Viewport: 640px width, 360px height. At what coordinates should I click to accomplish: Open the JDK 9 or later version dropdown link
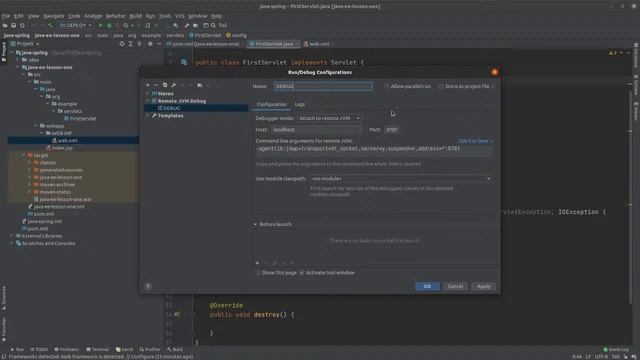pyautogui.click(x=476, y=141)
